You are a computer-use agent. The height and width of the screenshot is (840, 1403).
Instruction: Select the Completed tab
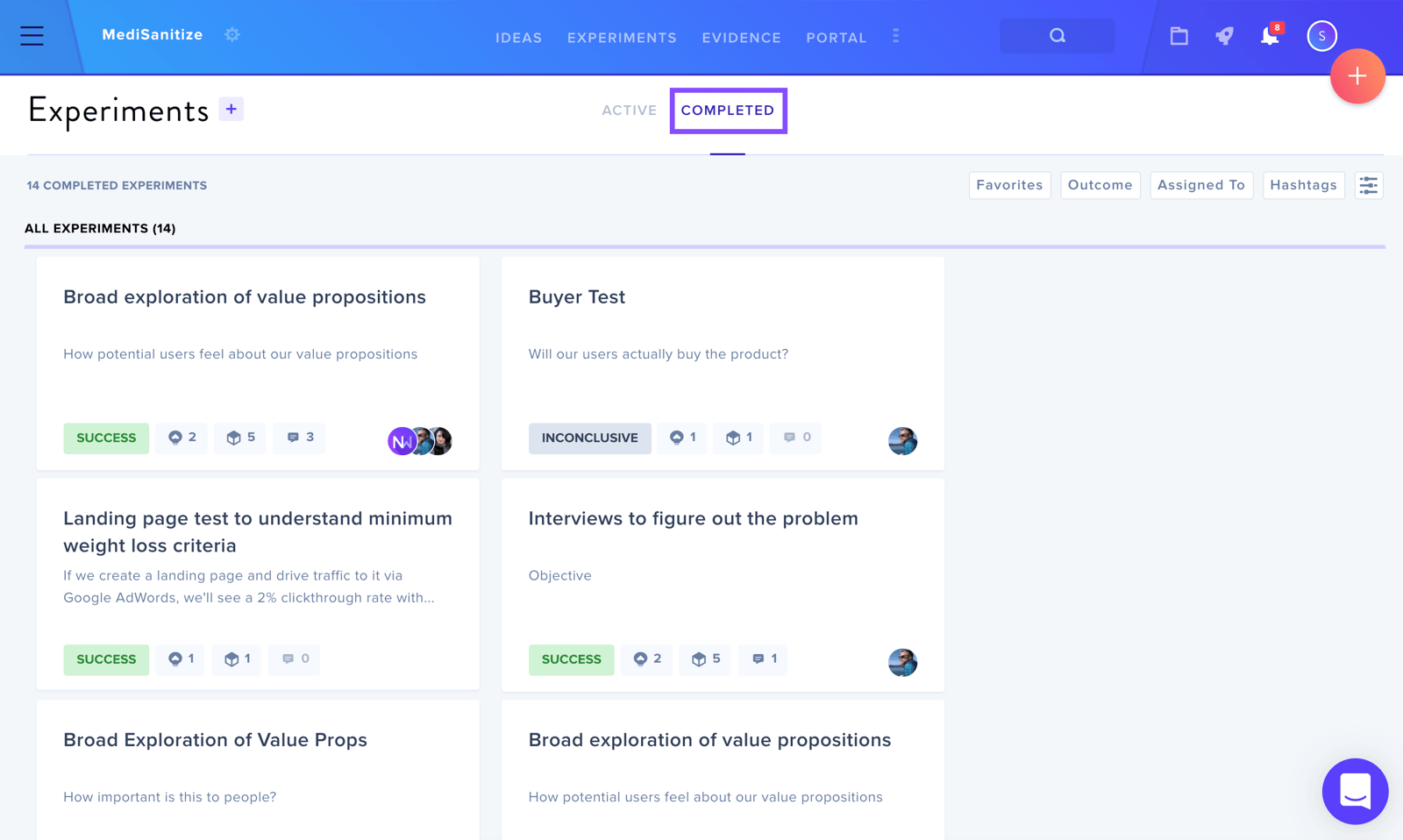pyautogui.click(x=728, y=110)
